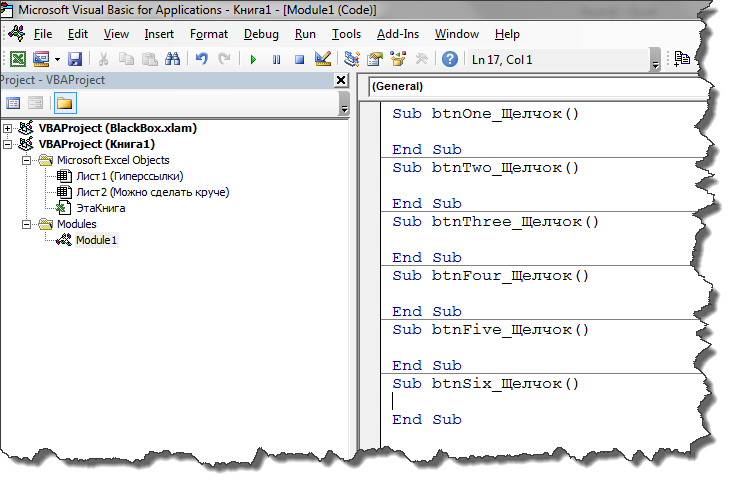Image resolution: width=737 pixels, height=490 pixels.
Task: Click the View Object icon in Project panel
Action: [x=36, y=103]
